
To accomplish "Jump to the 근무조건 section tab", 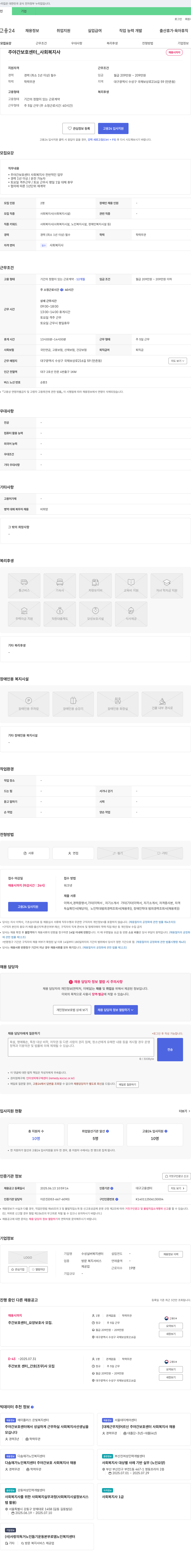I will [x=41, y=43].
